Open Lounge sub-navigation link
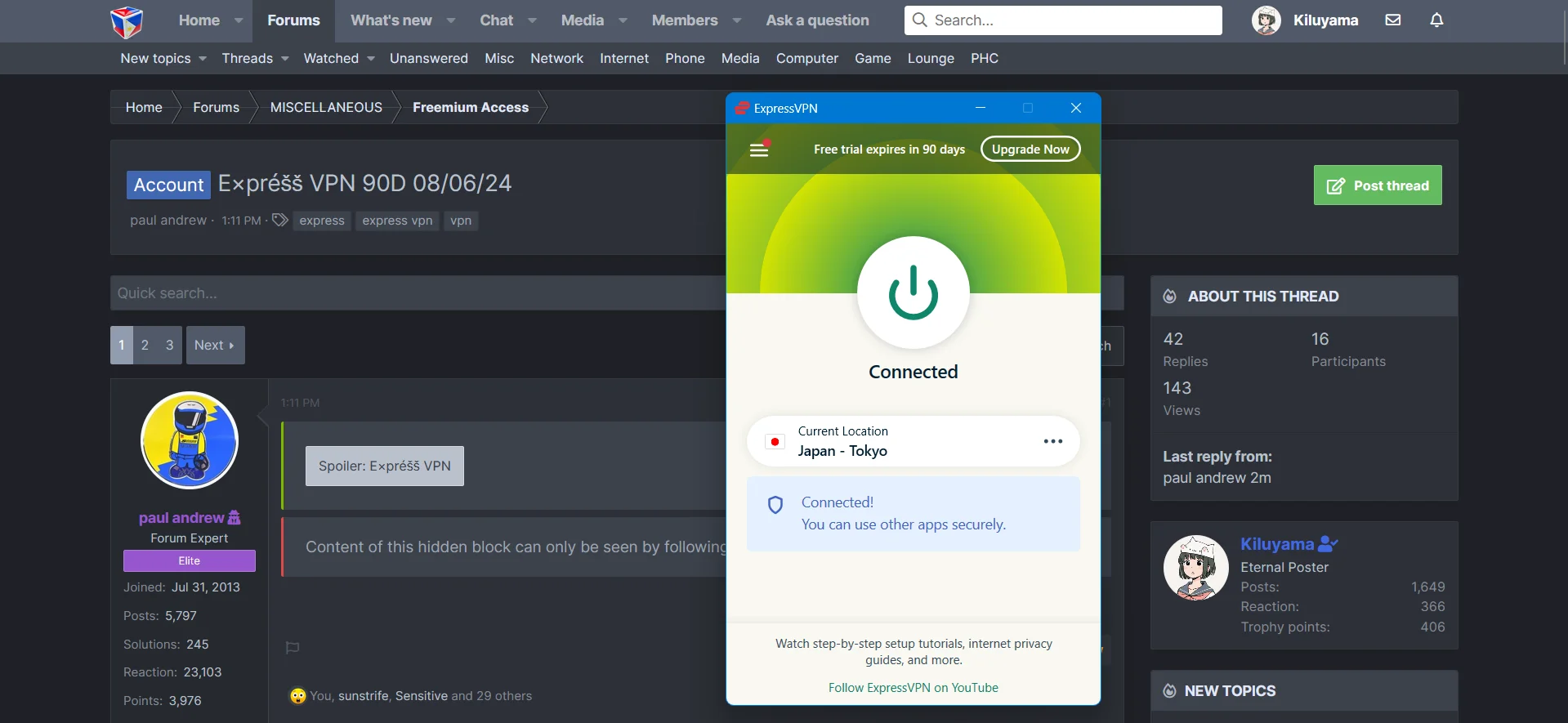This screenshot has width=1568, height=723. click(x=931, y=59)
